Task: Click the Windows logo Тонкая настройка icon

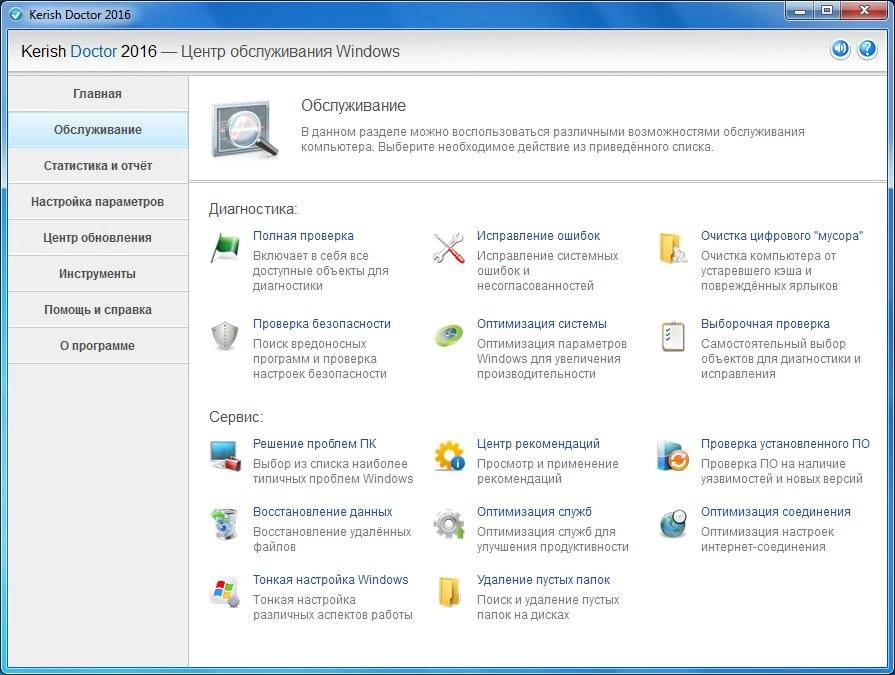Action: pyautogui.click(x=225, y=592)
